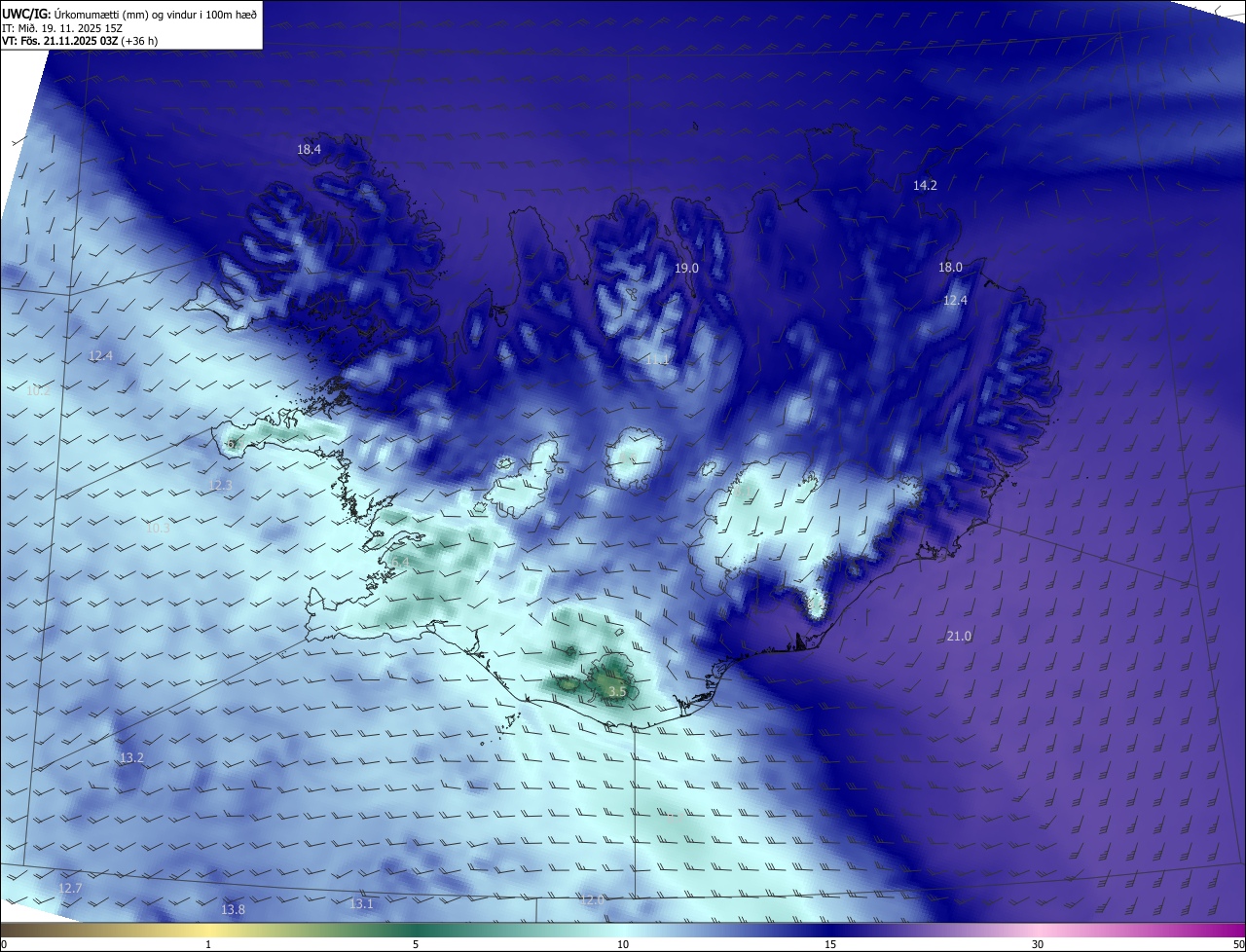Click the 13.1 value on the map
1246x952 pixels.
point(361,904)
